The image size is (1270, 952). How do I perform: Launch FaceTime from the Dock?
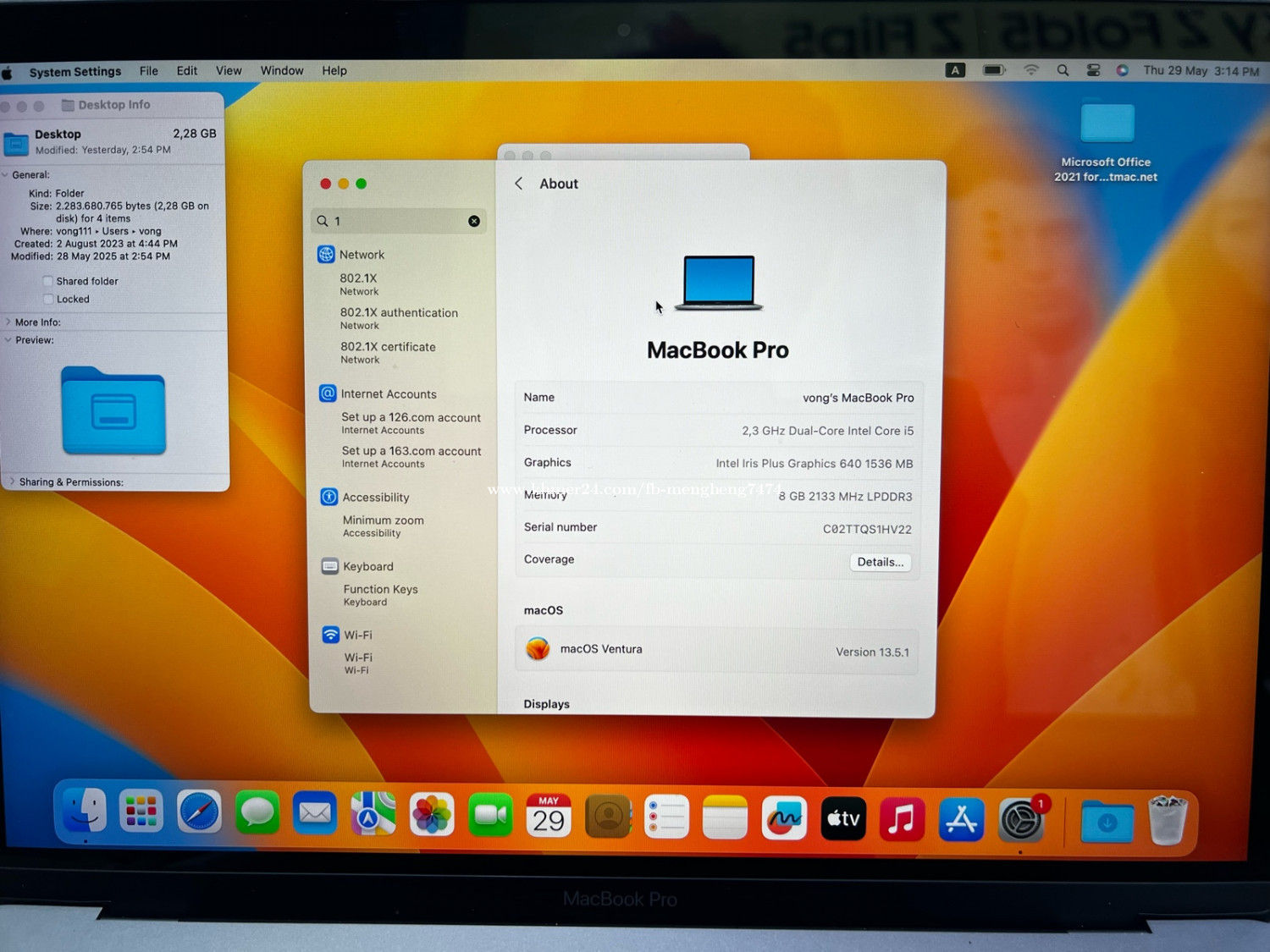pyautogui.click(x=490, y=816)
